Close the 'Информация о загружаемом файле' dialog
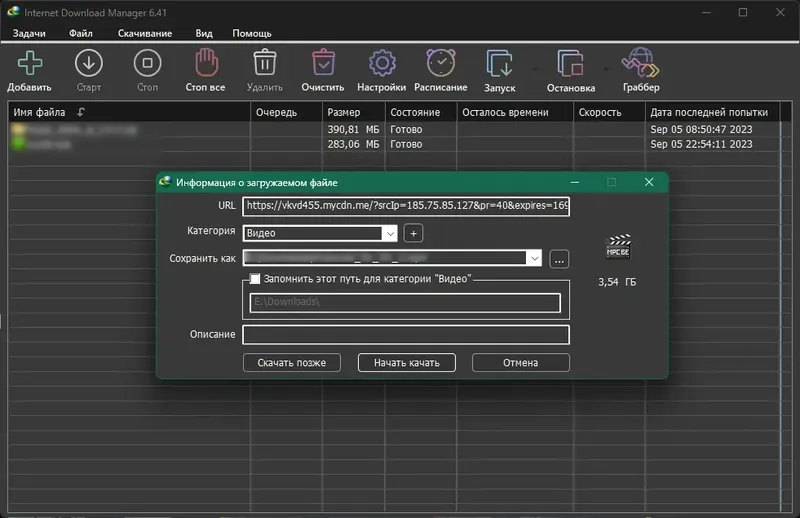800x518 pixels. (648, 182)
